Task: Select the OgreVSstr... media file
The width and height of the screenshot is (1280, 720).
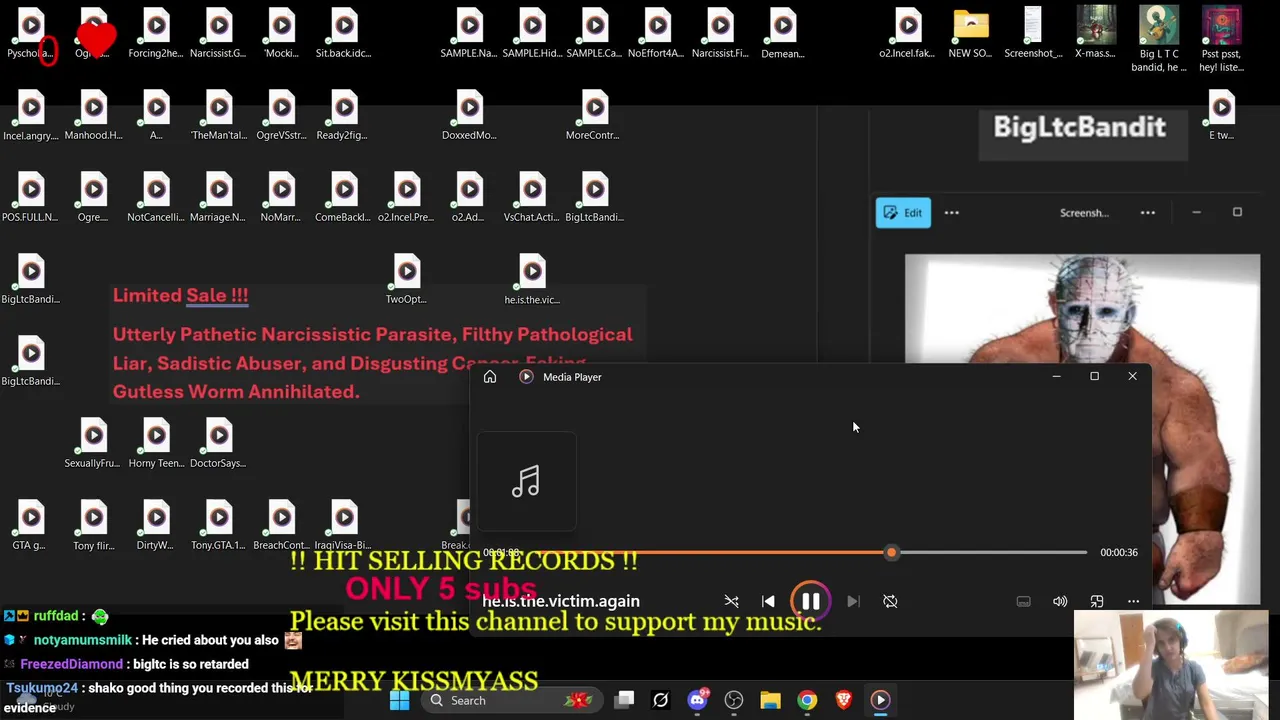Action: click(x=281, y=116)
